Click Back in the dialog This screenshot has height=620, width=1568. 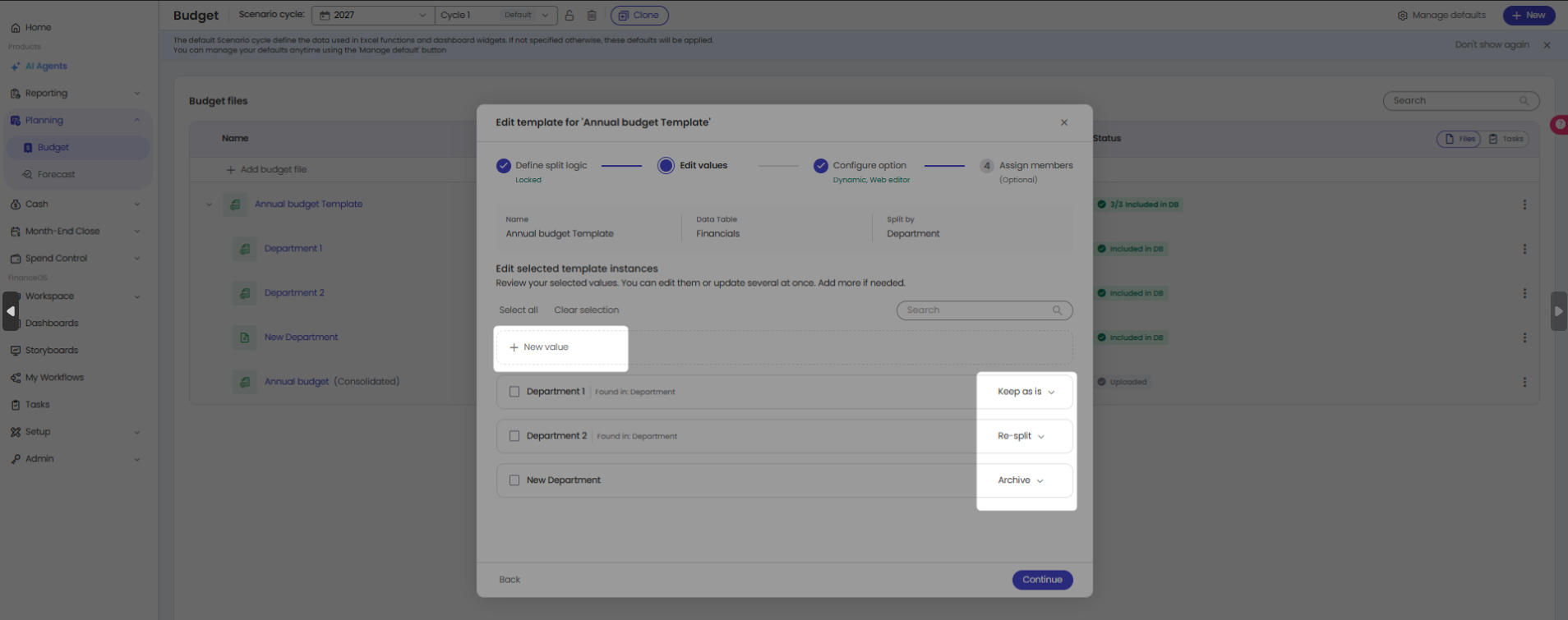coord(510,580)
